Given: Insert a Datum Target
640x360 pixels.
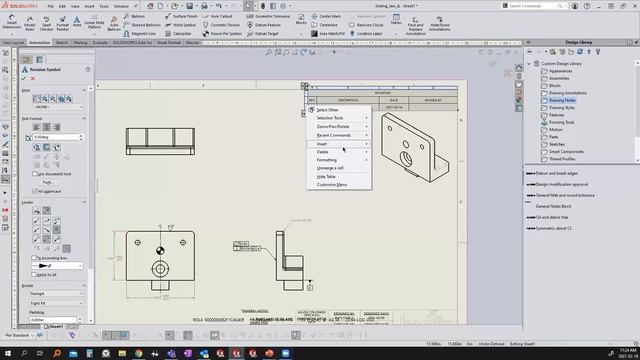Looking at the screenshot, I should pyautogui.click(x=262, y=33).
